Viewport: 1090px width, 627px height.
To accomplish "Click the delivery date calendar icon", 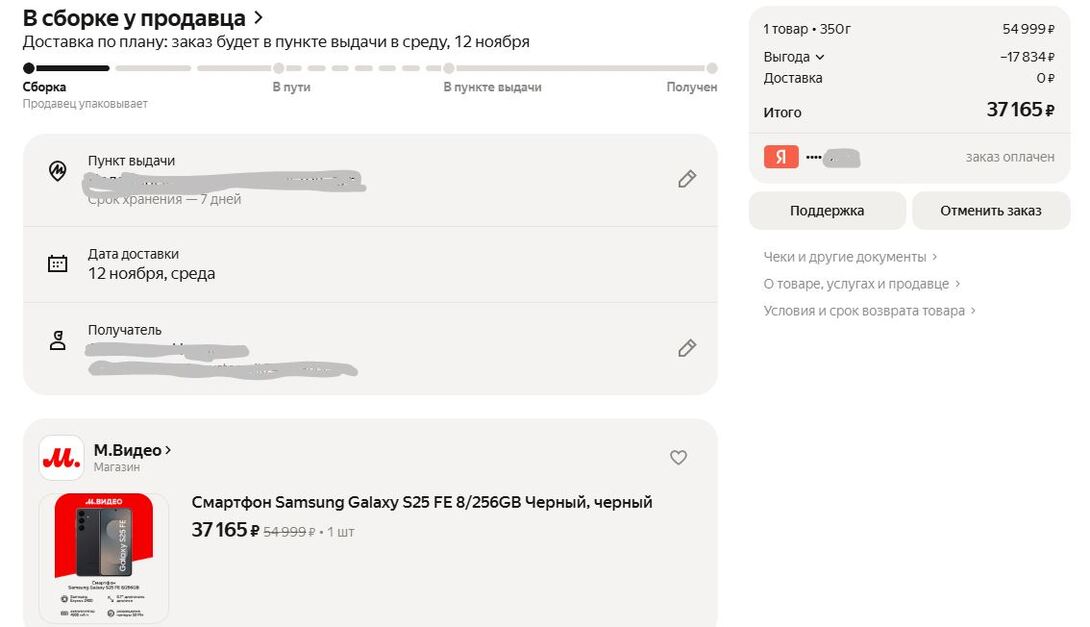I will (x=58, y=264).
